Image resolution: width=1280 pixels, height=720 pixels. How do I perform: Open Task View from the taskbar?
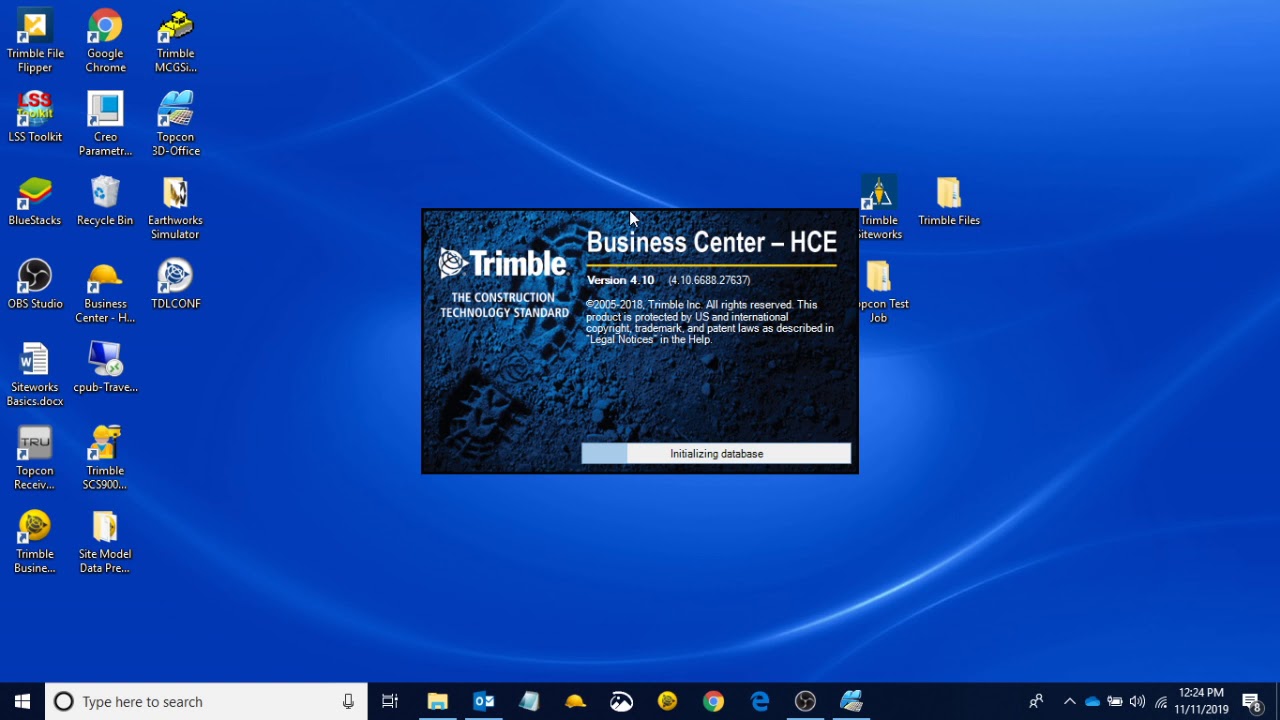pyautogui.click(x=390, y=701)
